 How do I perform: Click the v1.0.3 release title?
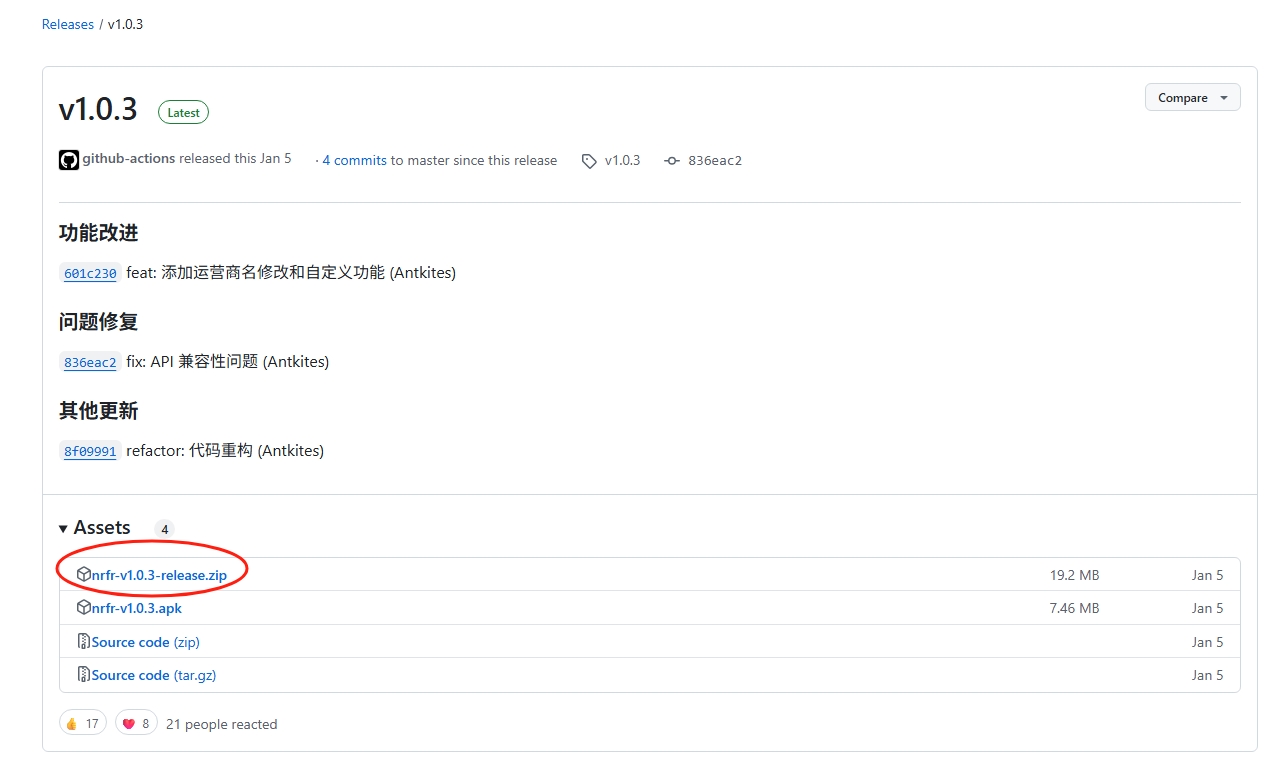coord(98,109)
